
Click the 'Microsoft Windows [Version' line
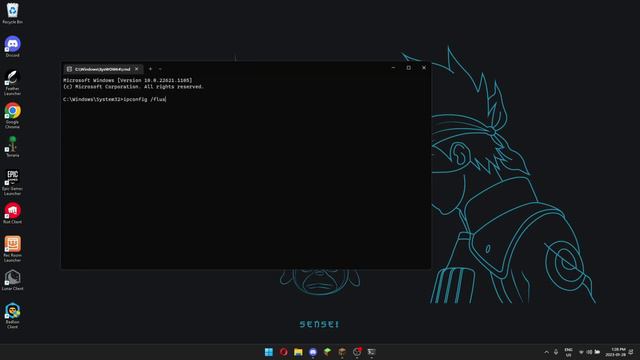[x=127, y=80]
